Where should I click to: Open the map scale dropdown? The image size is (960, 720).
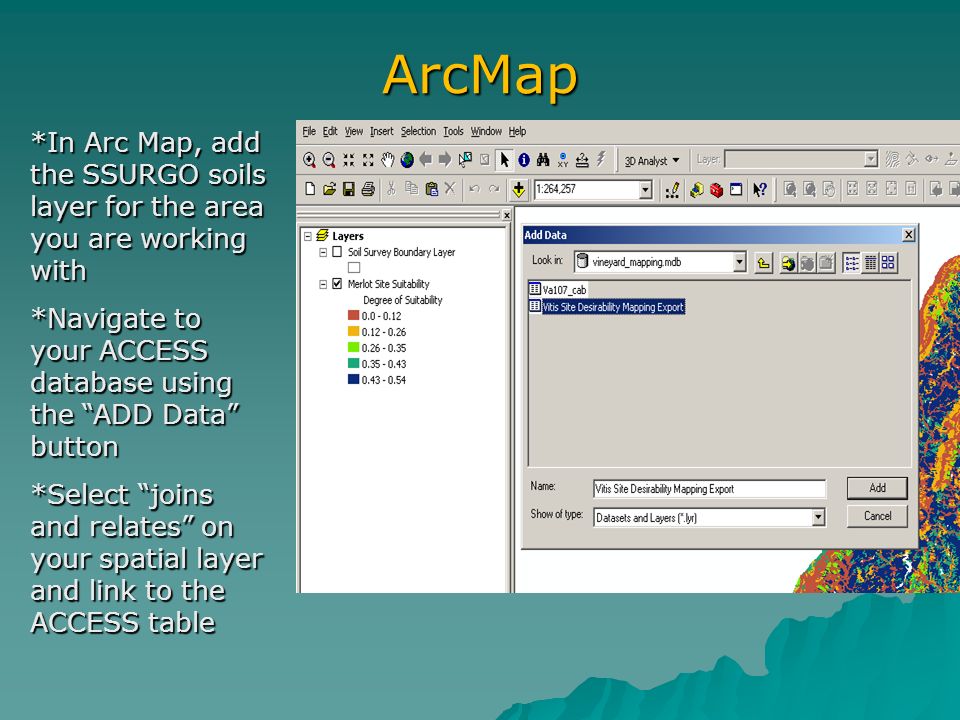click(645, 190)
